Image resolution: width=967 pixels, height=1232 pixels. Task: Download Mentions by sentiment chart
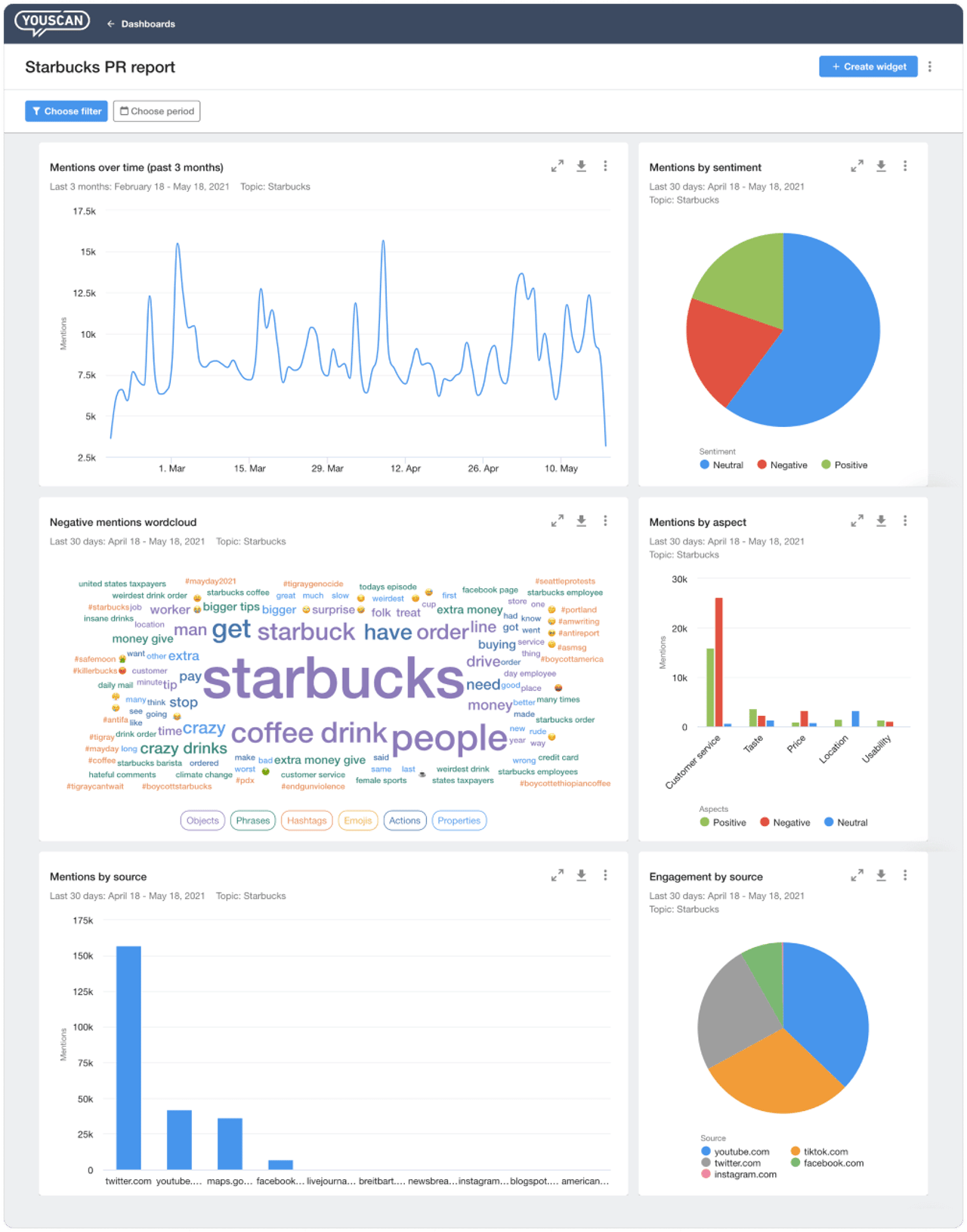tap(881, 166)
